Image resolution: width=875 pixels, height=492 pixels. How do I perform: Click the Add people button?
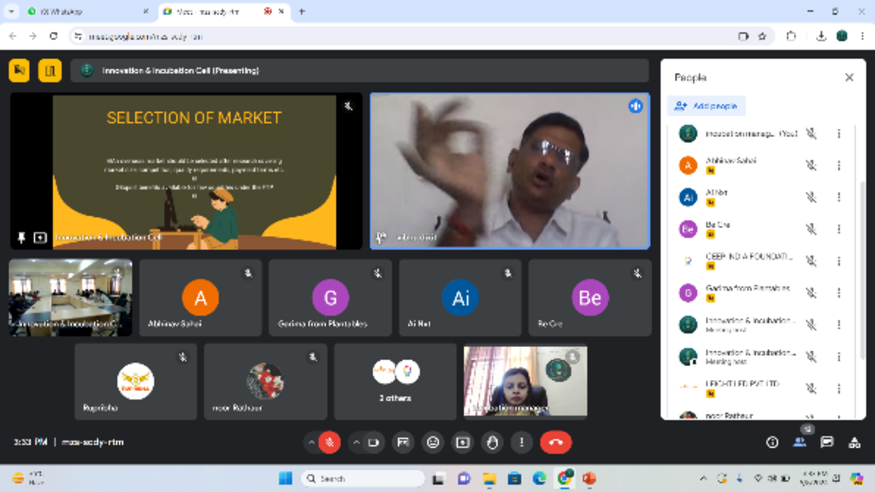708,106
